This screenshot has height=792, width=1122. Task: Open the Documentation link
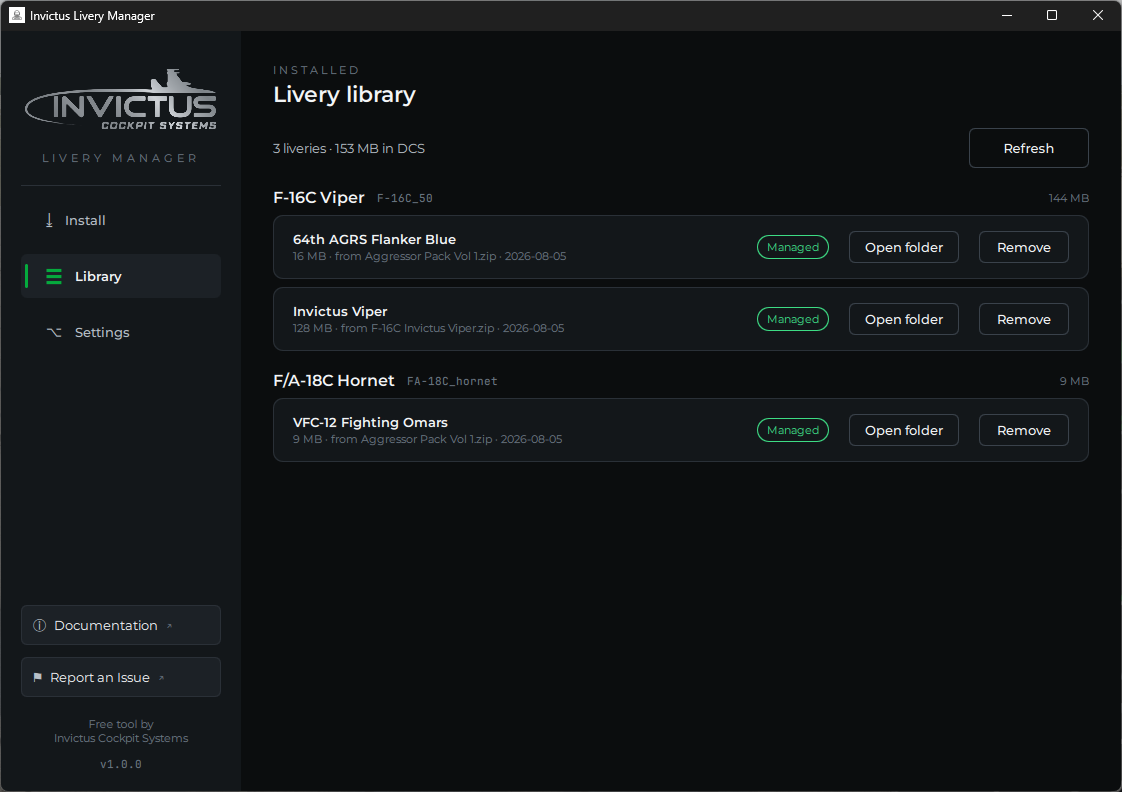pos(121,625)
